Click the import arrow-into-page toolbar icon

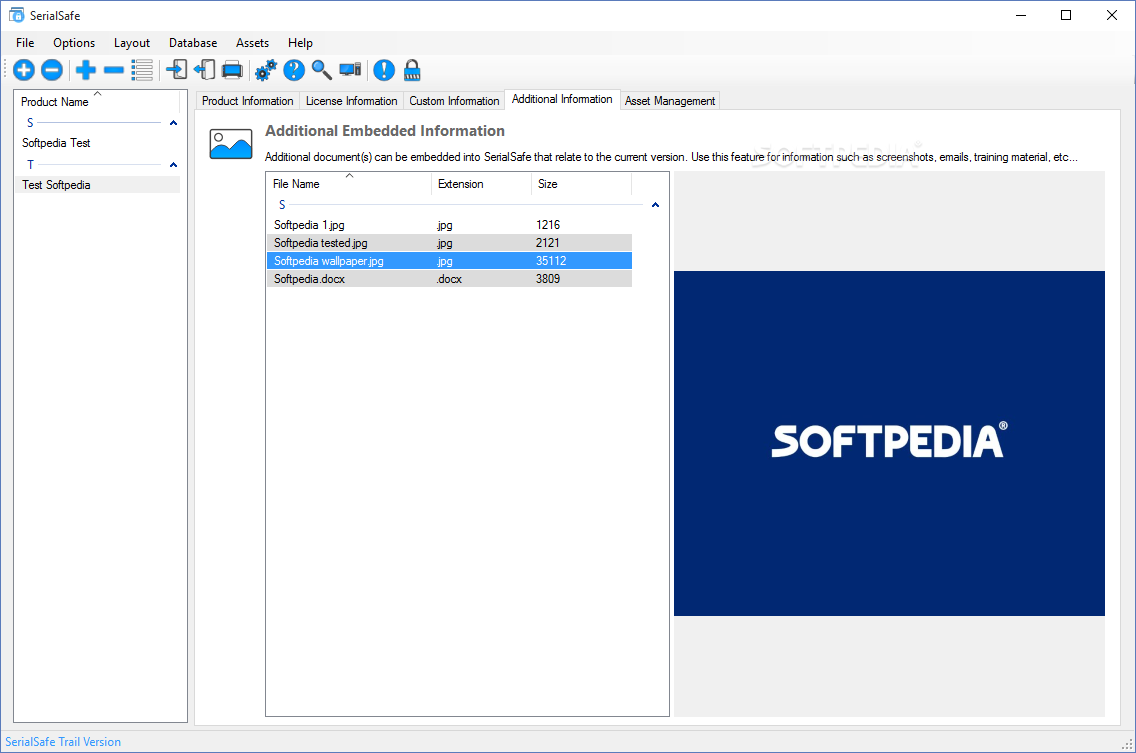point(177,70)
